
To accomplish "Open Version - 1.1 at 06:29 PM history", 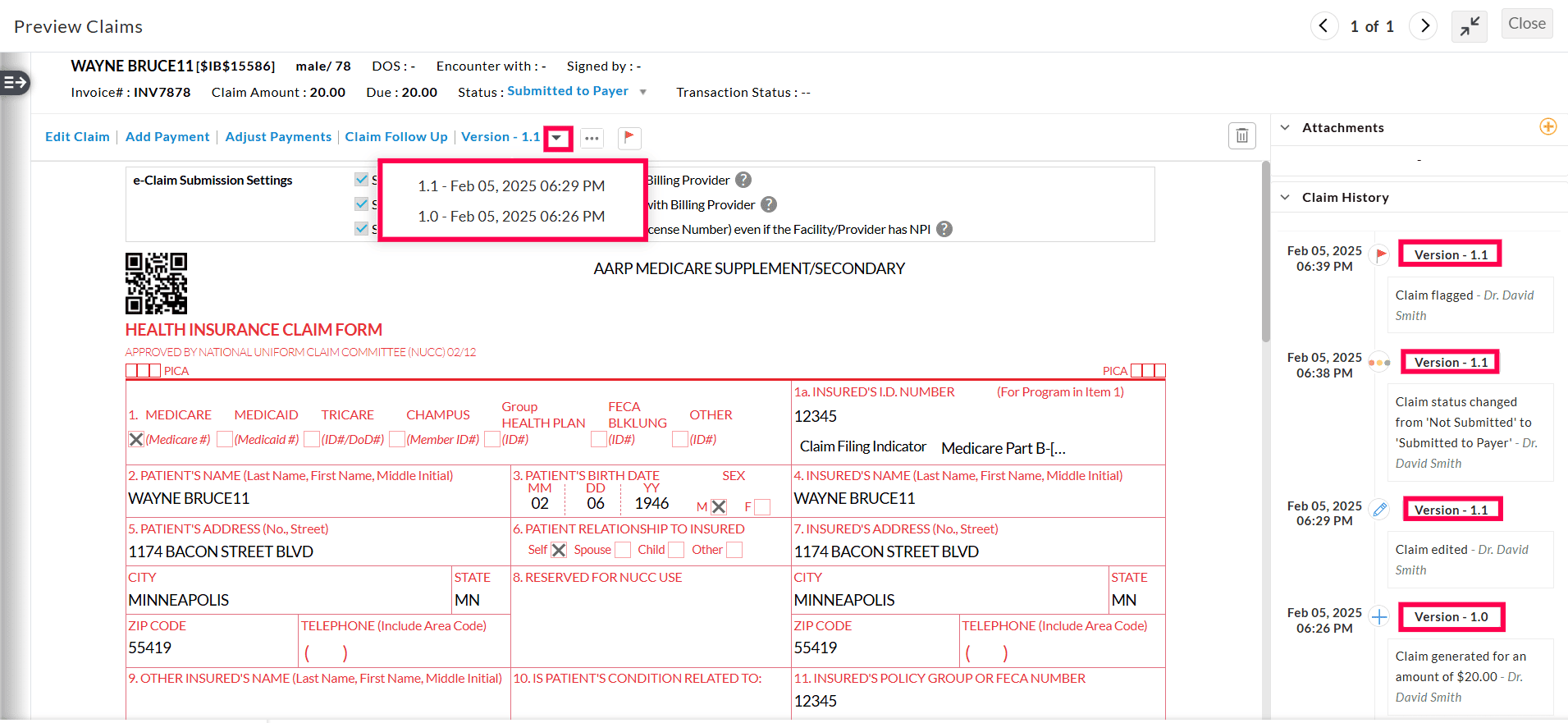I will (1451, 510).
